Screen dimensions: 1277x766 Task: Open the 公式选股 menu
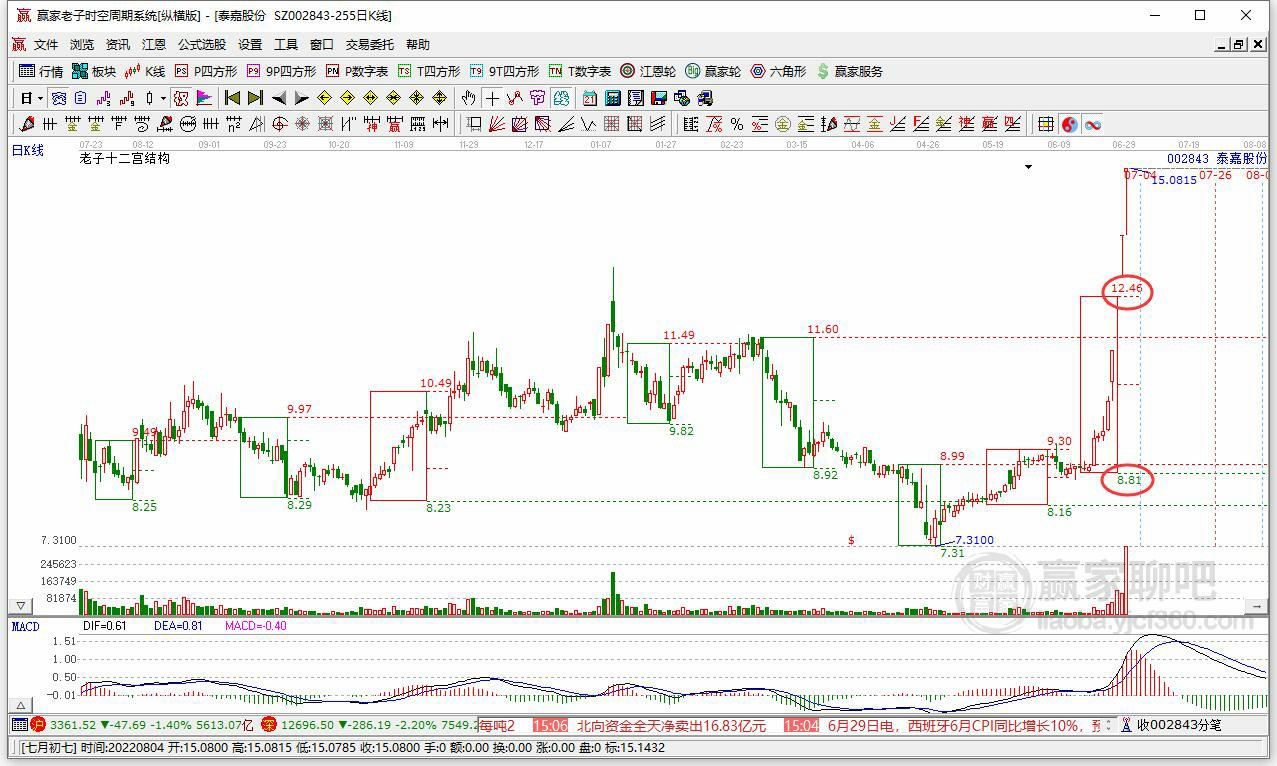click(202, 45)
